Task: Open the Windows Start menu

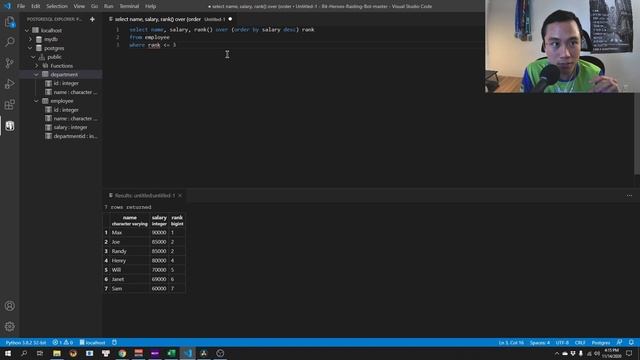Action: (x=8, y=353)
